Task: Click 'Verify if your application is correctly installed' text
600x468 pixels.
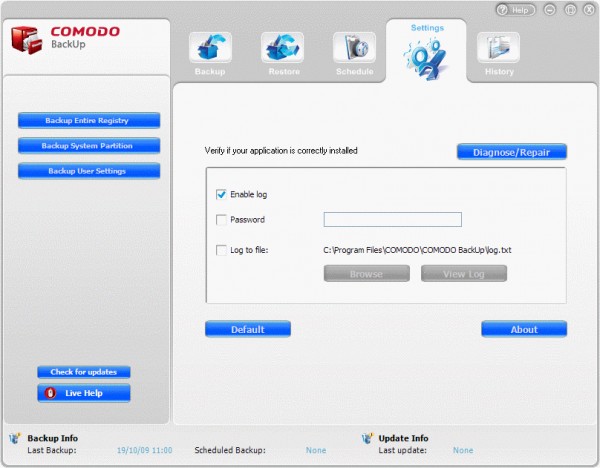Action: pos(281,150)
